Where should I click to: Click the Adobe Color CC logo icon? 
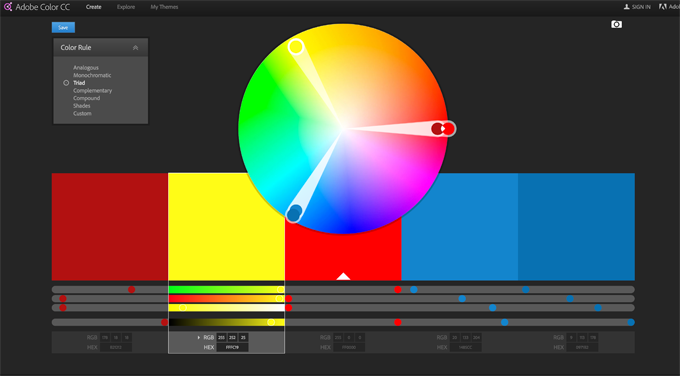click(8, 7)
